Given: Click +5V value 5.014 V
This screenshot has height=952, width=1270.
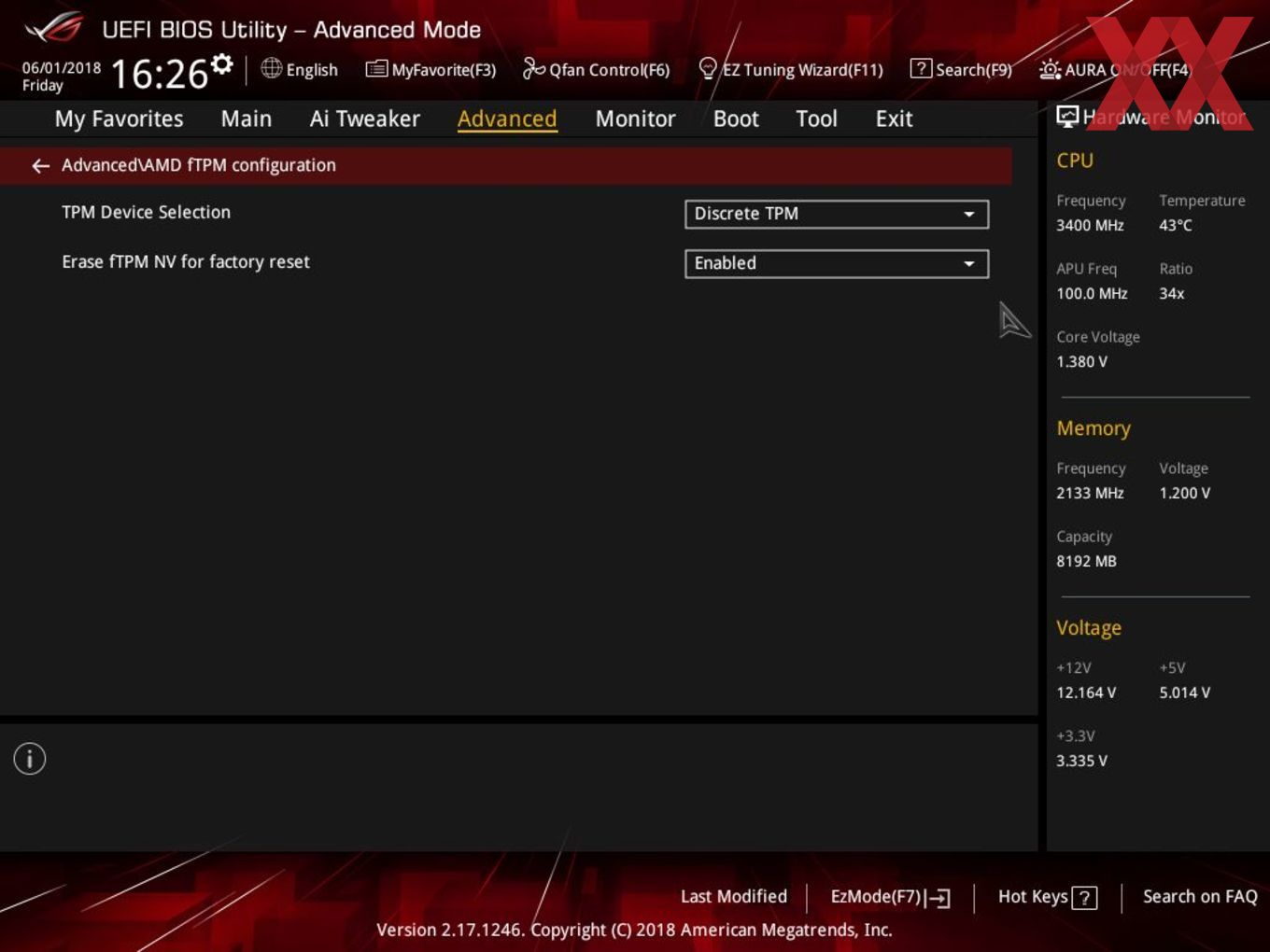Looking at the screenshot, I should 1184,693.
